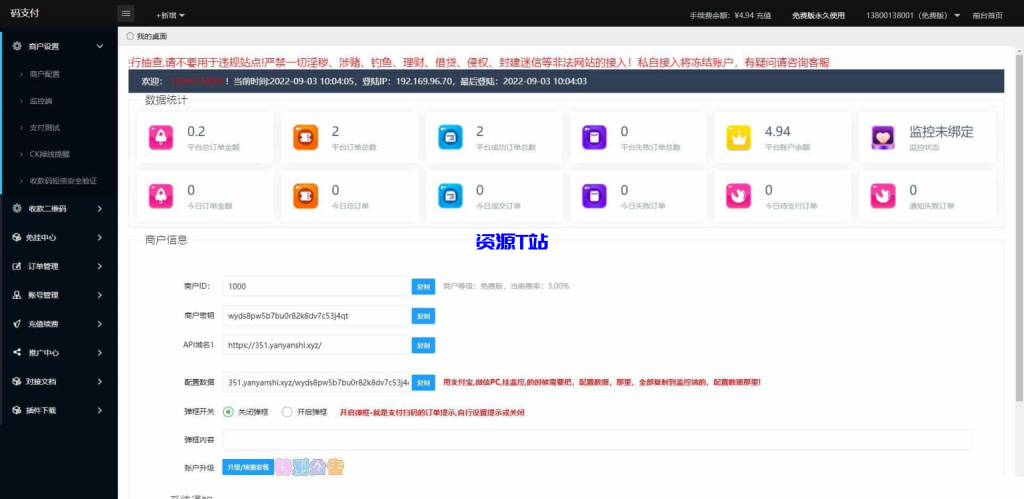
Task: Expand the 收款二维码 sidebar chevron
Action: (x=100, y=209)
